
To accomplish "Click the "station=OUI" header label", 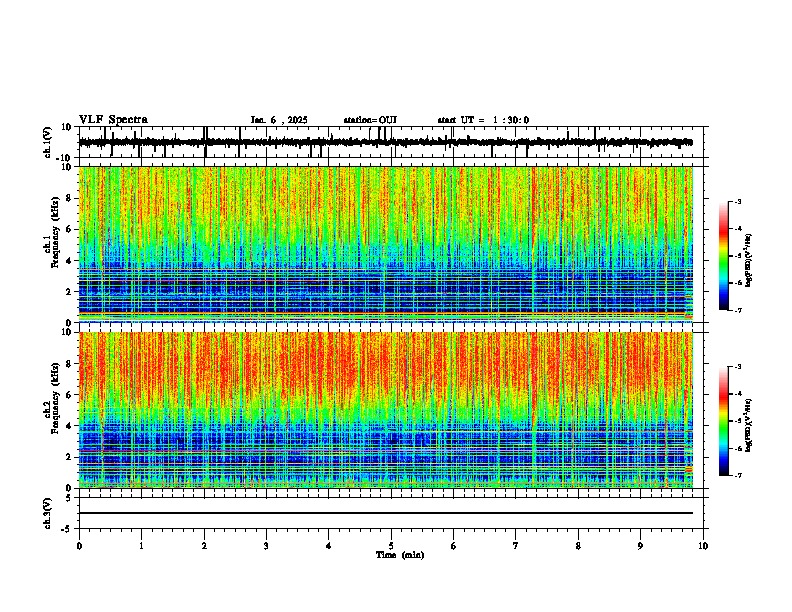I will click(x=370, y=120).
